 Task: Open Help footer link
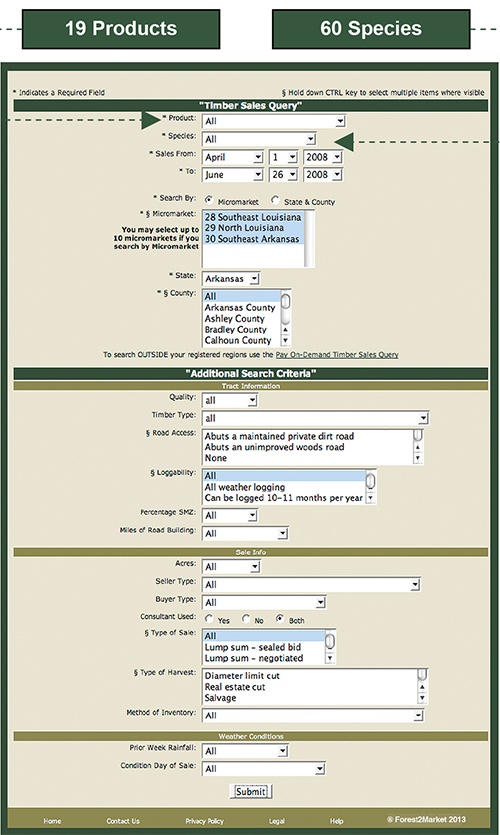(x=337, y=821)
